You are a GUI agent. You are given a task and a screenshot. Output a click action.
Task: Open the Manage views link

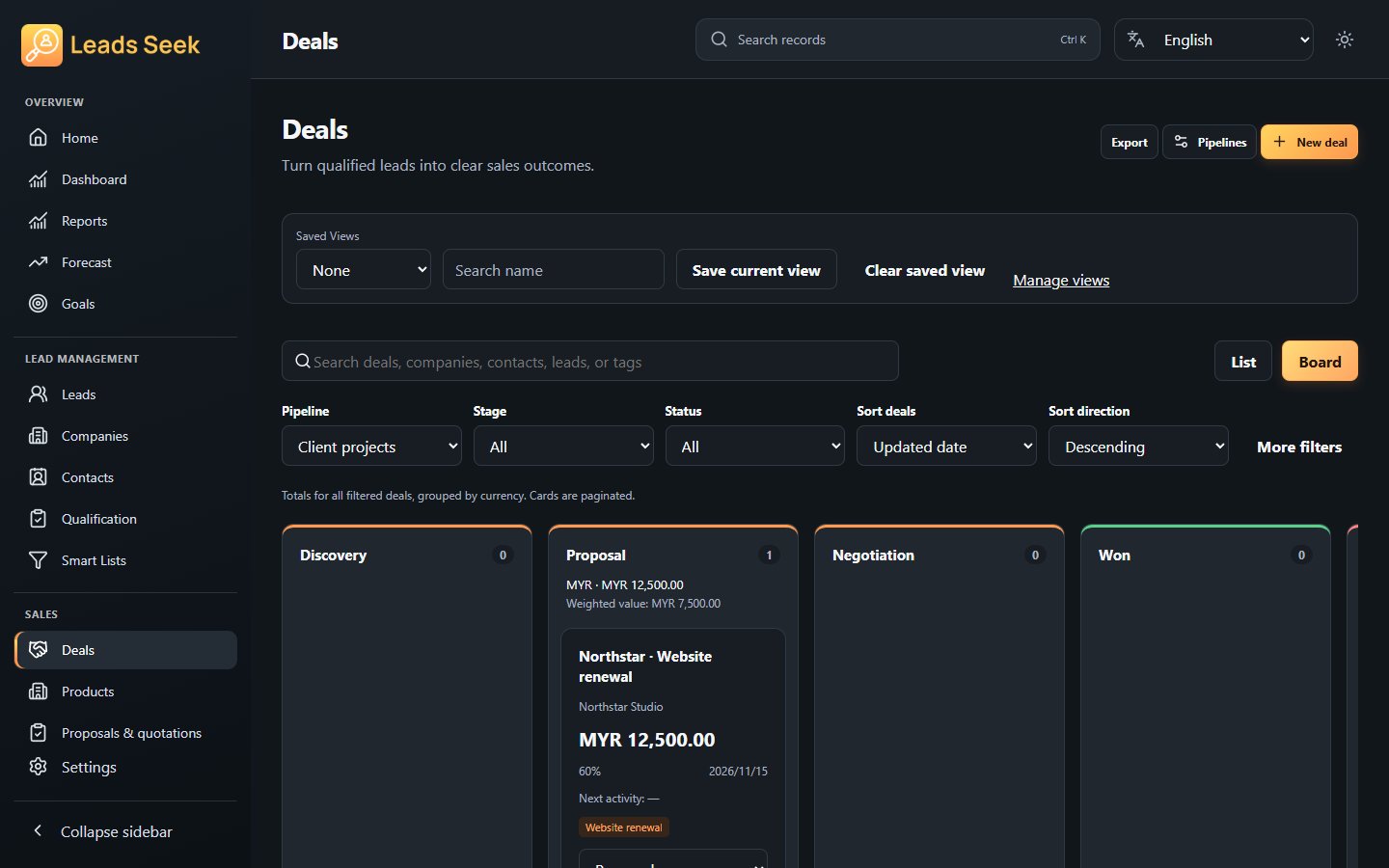(x=1061, y=280)
